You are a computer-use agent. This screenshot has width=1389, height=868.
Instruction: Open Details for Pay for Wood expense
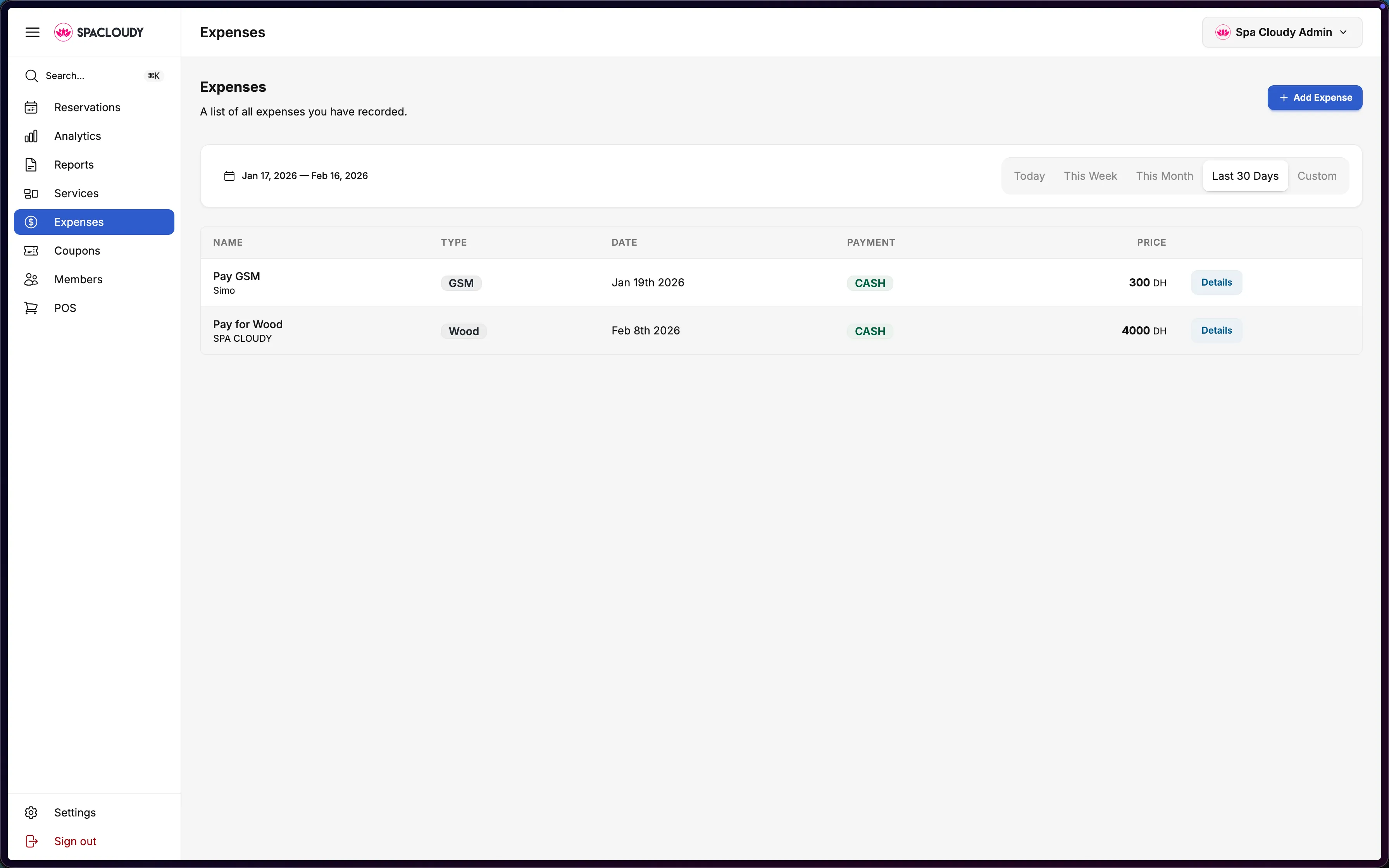1216,330
